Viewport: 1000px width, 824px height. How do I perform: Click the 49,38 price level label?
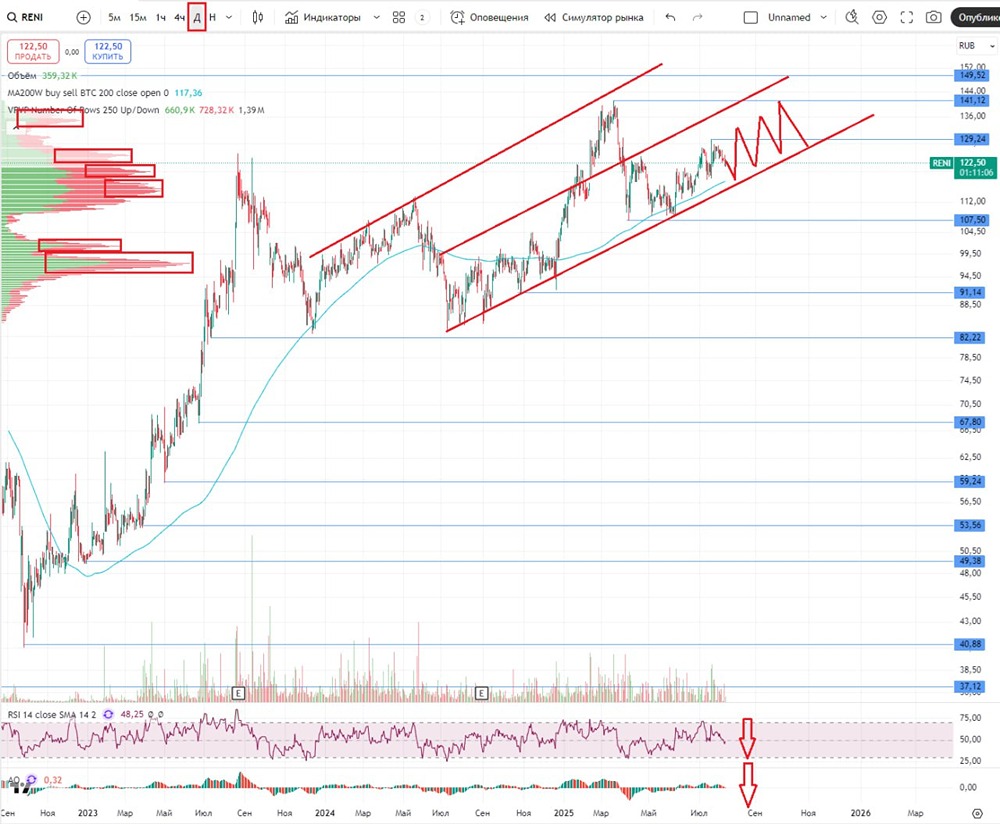pos(970,561)
